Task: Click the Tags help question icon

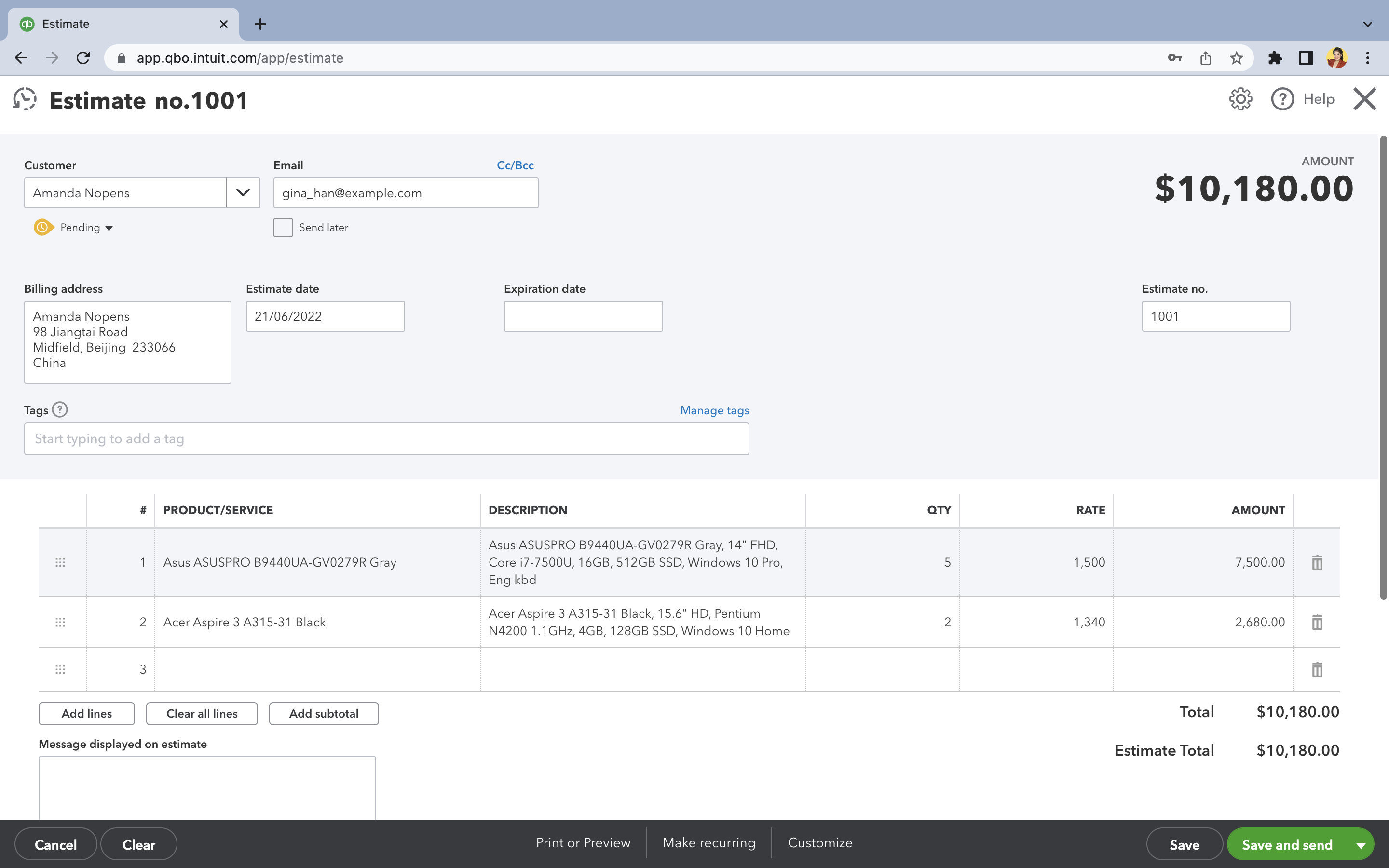Action: click(x=60, y=410)
